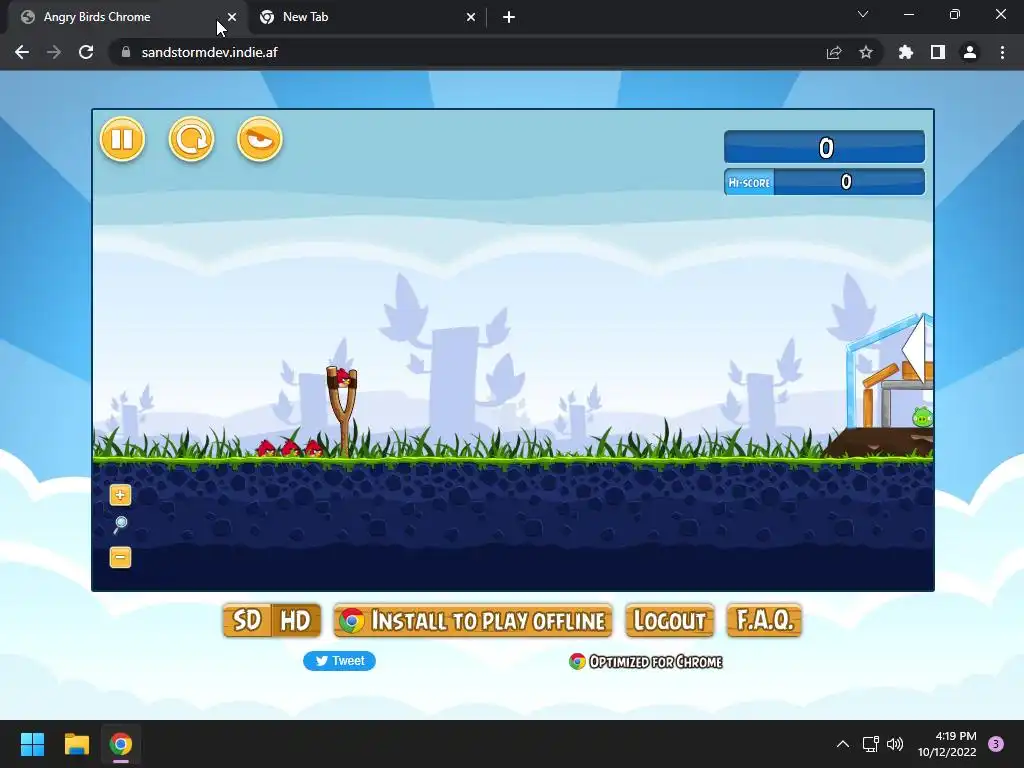Click the Chrome icon in the taskbar
The image size is (1024, 768).
(x=121, y=744)
